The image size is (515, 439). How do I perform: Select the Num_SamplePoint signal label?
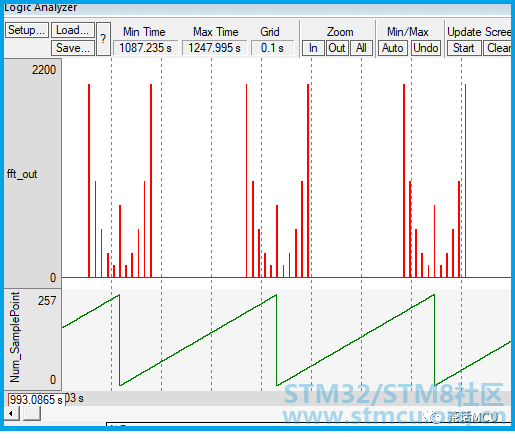15,337
